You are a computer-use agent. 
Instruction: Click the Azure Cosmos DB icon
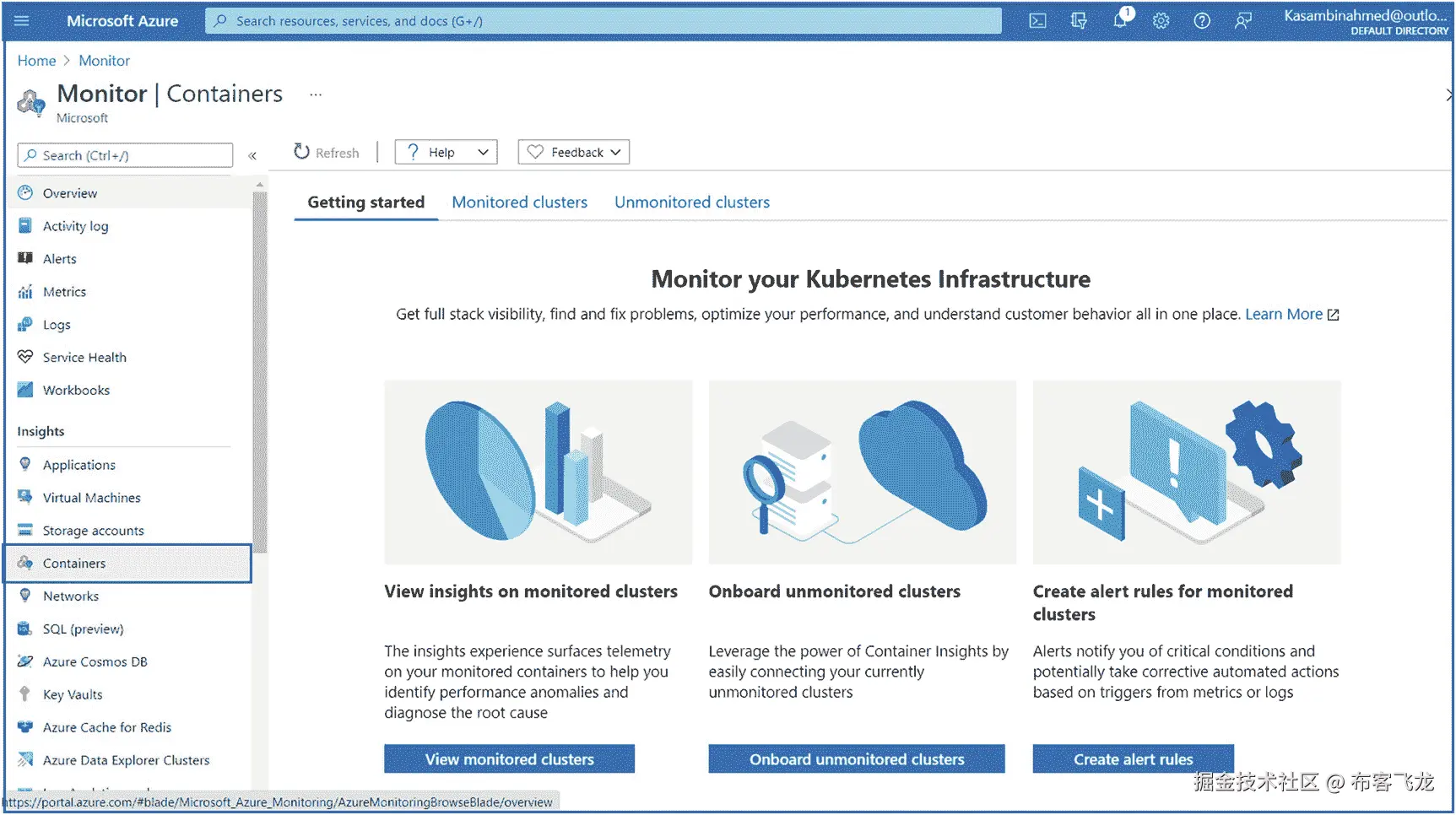coord(25,661)
